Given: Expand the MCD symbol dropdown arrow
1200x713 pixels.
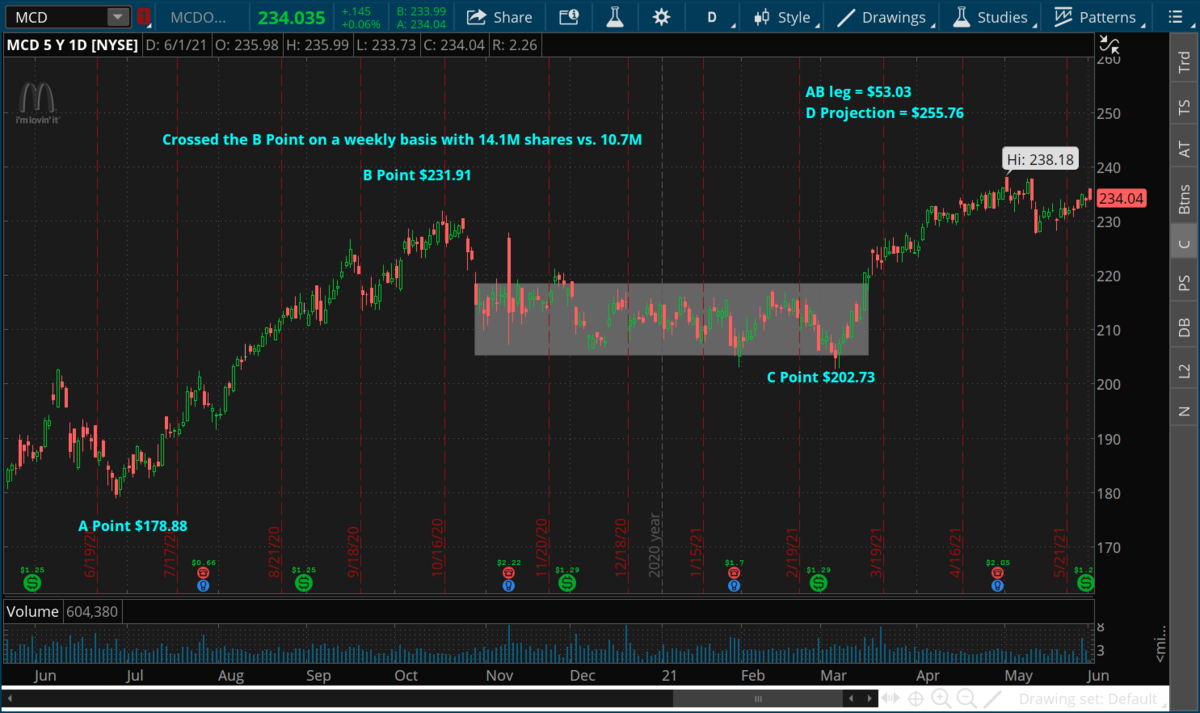Looking at the screenshot, I should pyautogui.click(x=118, y=17).
